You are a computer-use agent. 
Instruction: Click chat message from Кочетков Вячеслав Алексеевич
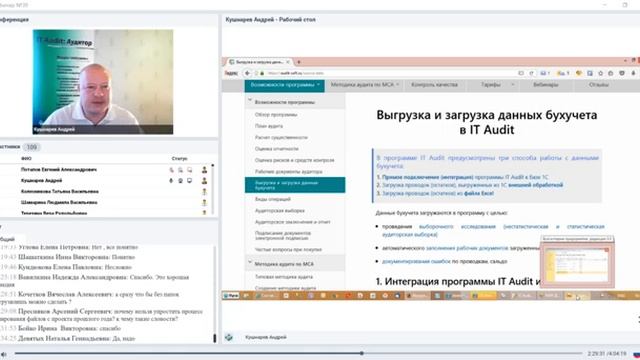click(x=90, y=298)
